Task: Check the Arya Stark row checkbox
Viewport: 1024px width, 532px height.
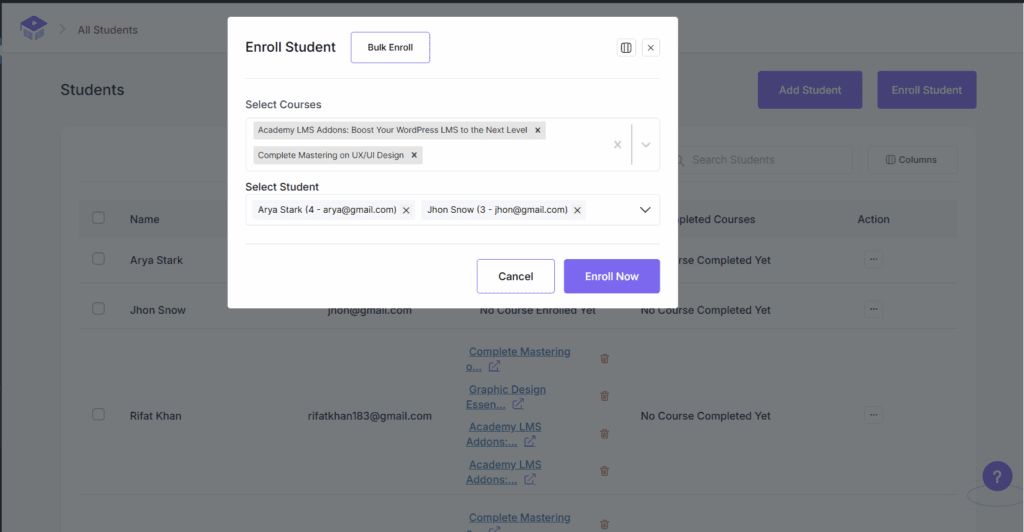Action: pyautogui.click(x=98, y=259)
